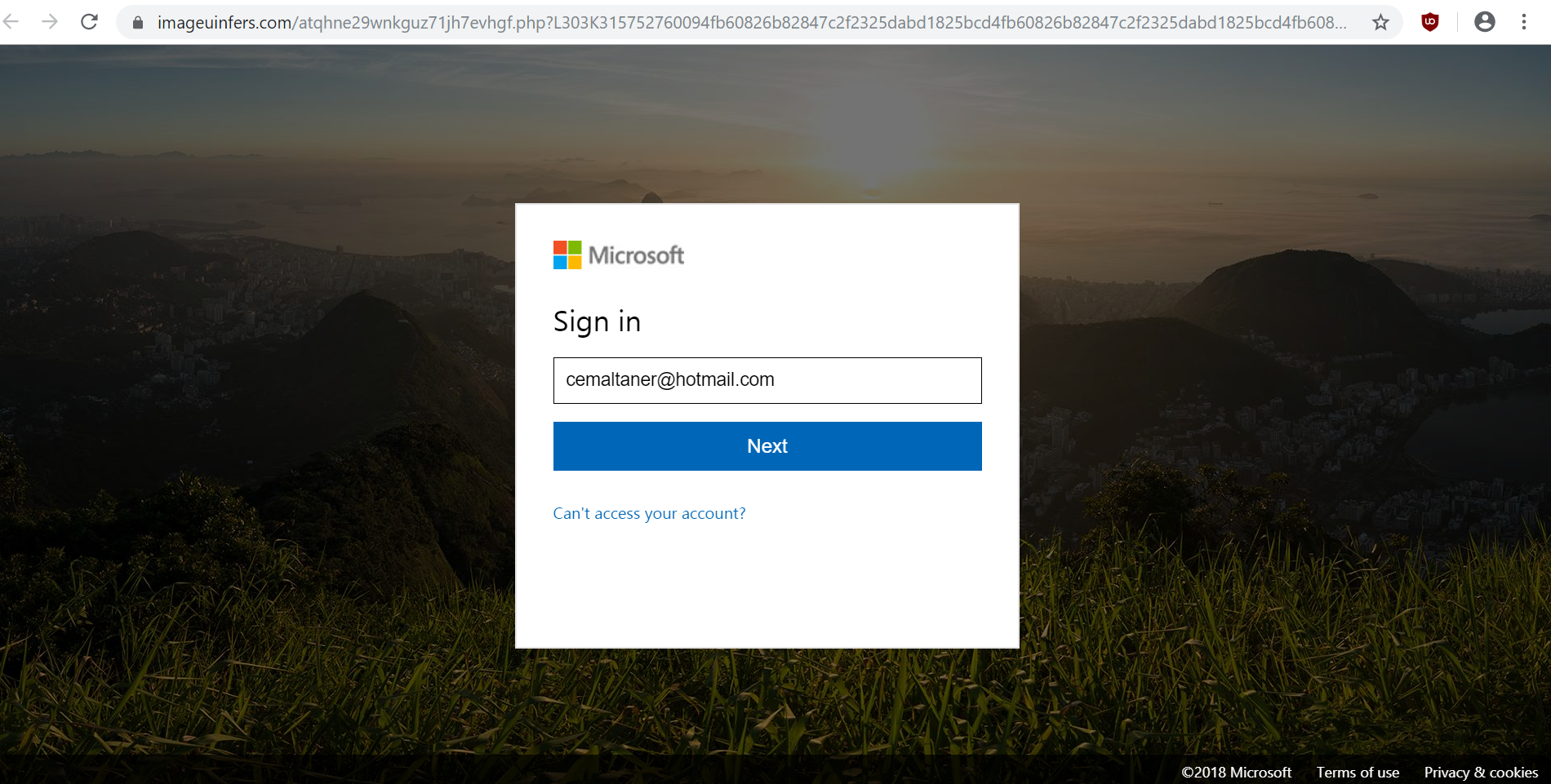Open the browser profile avatar icon
The width and height of the screenshot is (1551, 784).
point(1485,22)
